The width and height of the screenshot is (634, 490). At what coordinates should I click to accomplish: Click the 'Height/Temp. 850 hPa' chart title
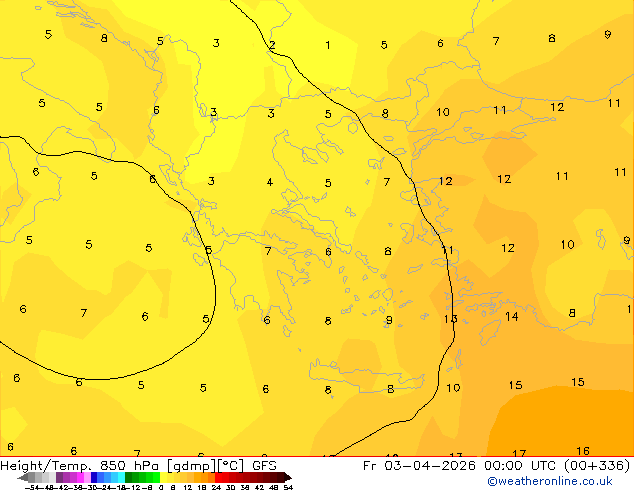80,466
